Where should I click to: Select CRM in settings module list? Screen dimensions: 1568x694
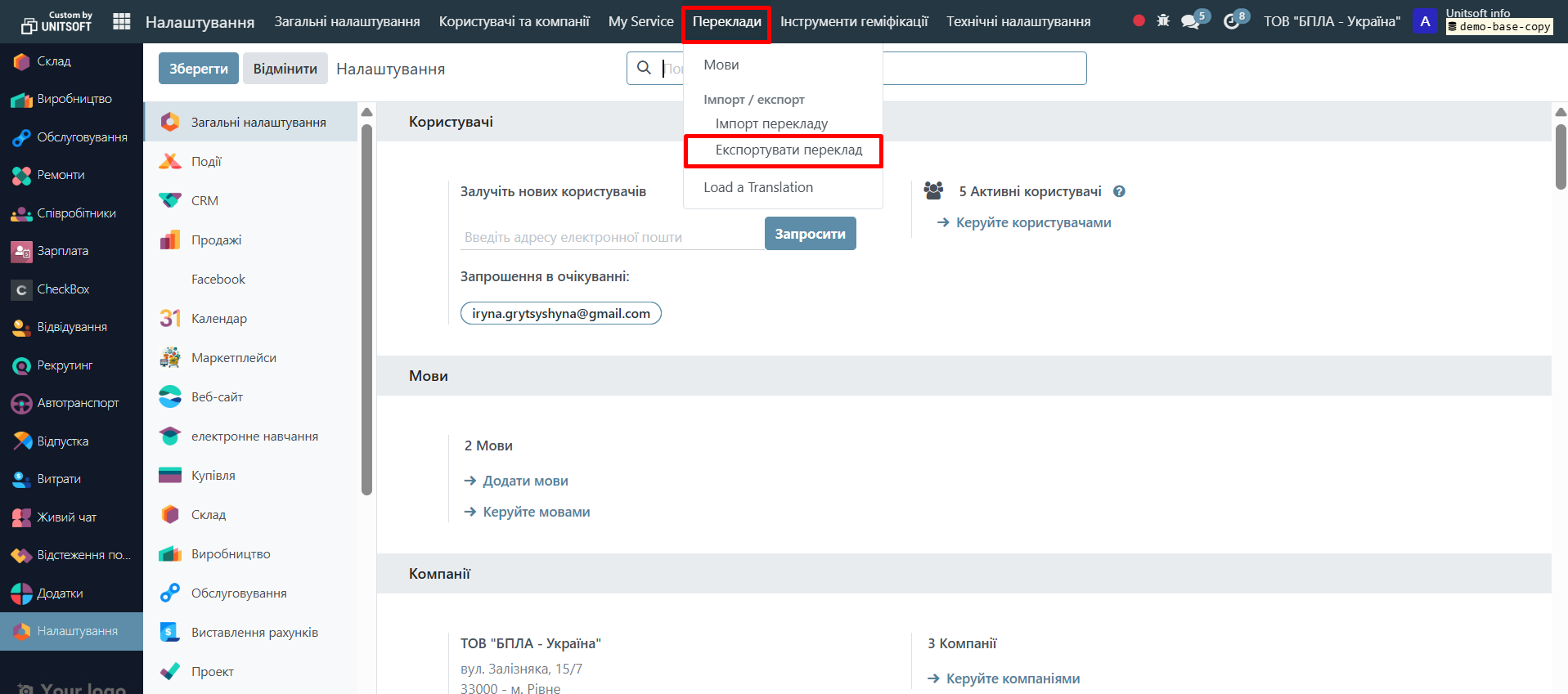tap(204, 201)
